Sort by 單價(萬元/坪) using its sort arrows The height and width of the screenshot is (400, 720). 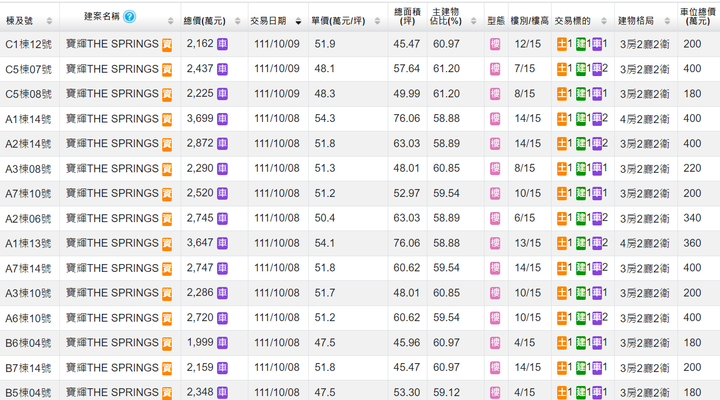click(377, 21)
